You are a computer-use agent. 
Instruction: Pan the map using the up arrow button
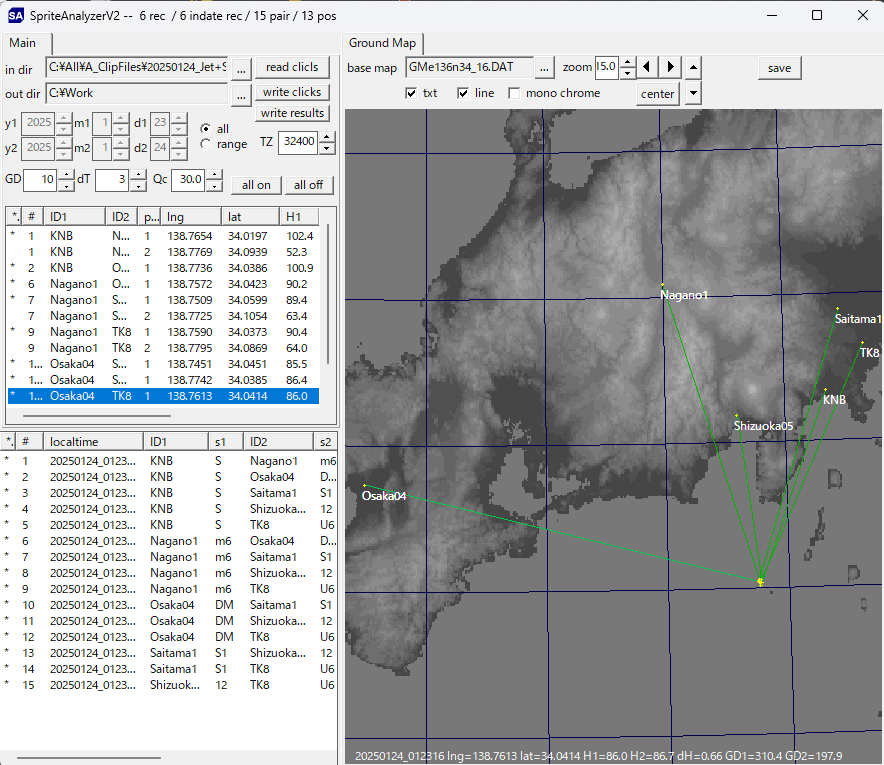[x=693, y=67]
